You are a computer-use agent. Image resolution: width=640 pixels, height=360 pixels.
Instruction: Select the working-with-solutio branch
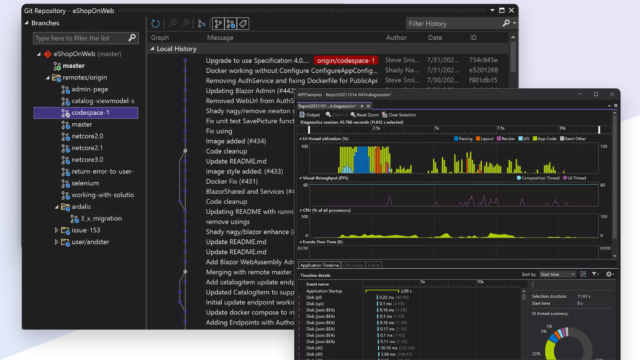[102, 195]
